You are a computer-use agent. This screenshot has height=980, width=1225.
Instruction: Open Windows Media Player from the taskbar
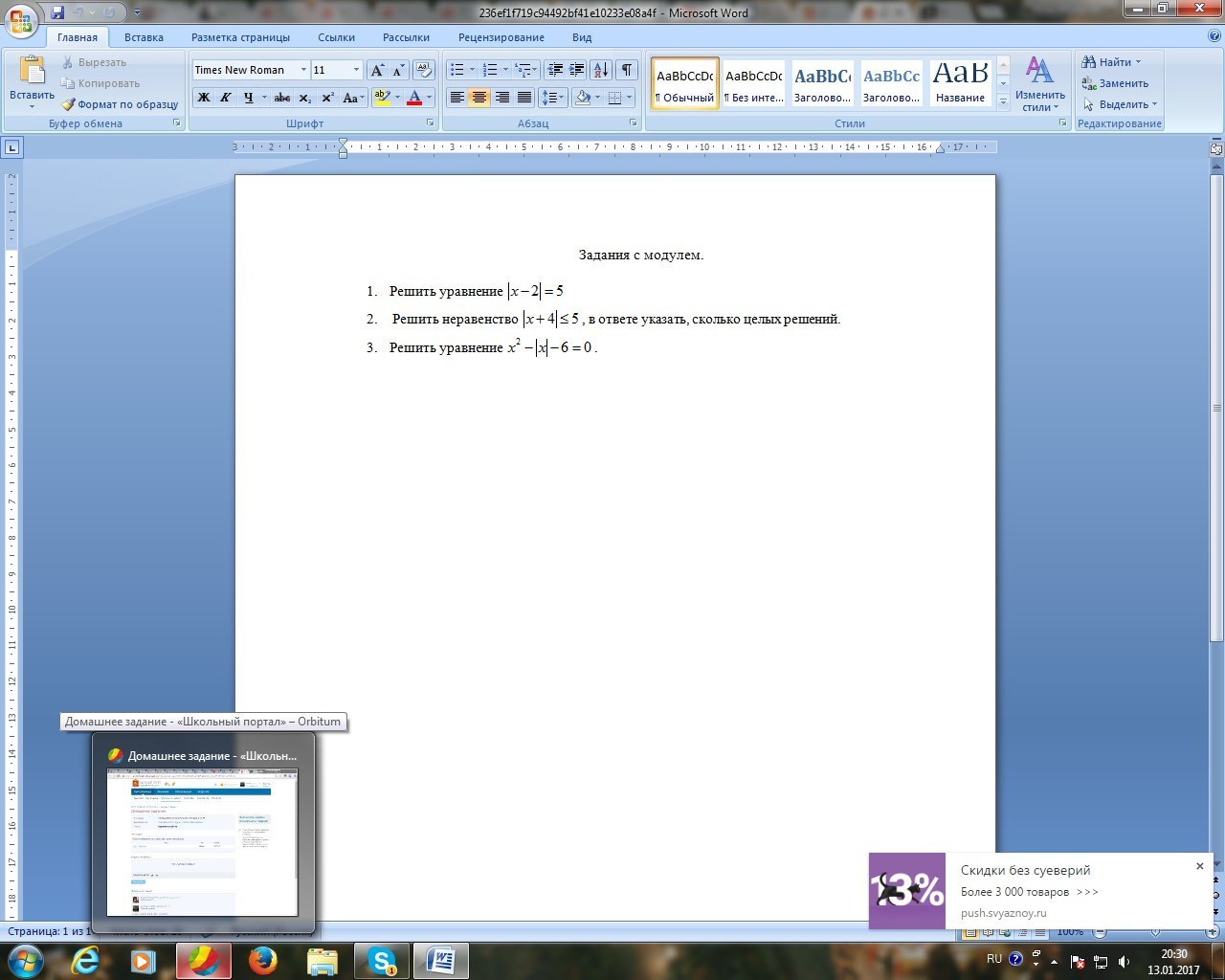pos(144,960)
